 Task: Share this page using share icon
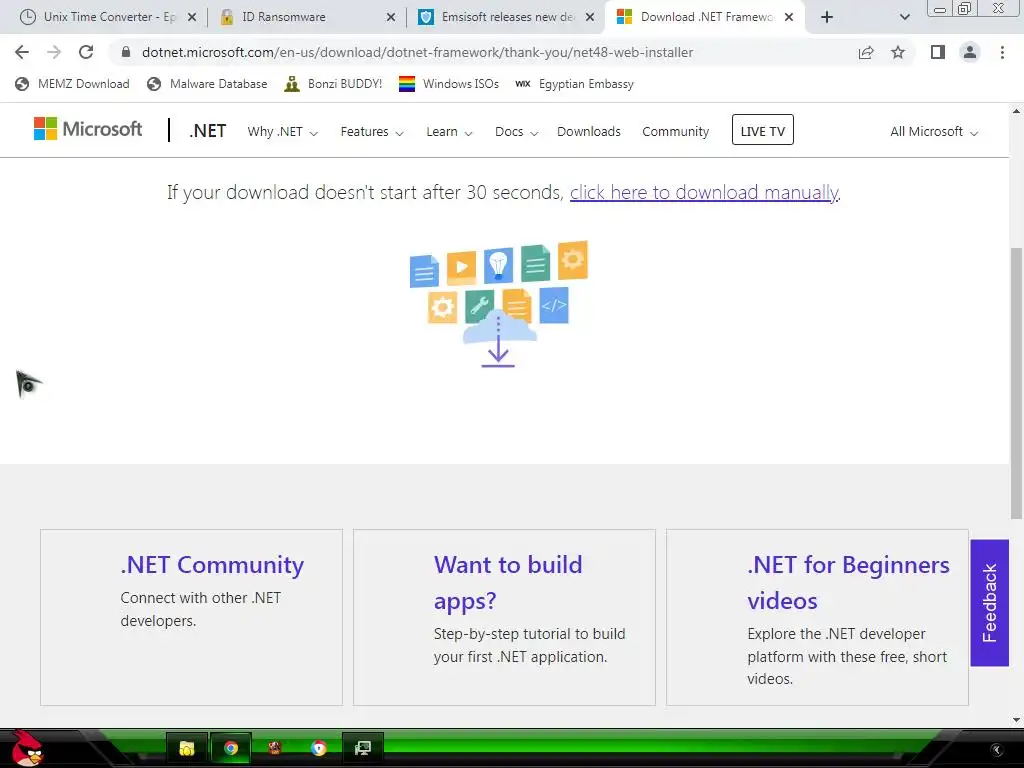coord(866,52)
